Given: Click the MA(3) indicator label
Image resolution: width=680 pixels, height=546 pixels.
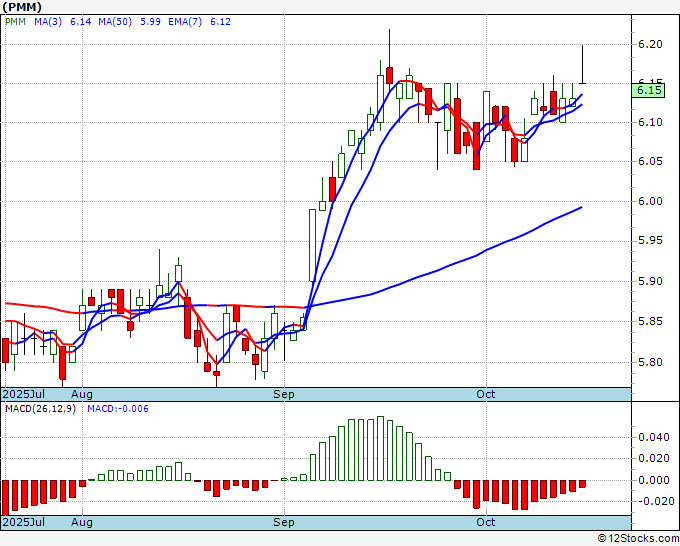Looking at the screenshot, I should (x=48, y=22).
